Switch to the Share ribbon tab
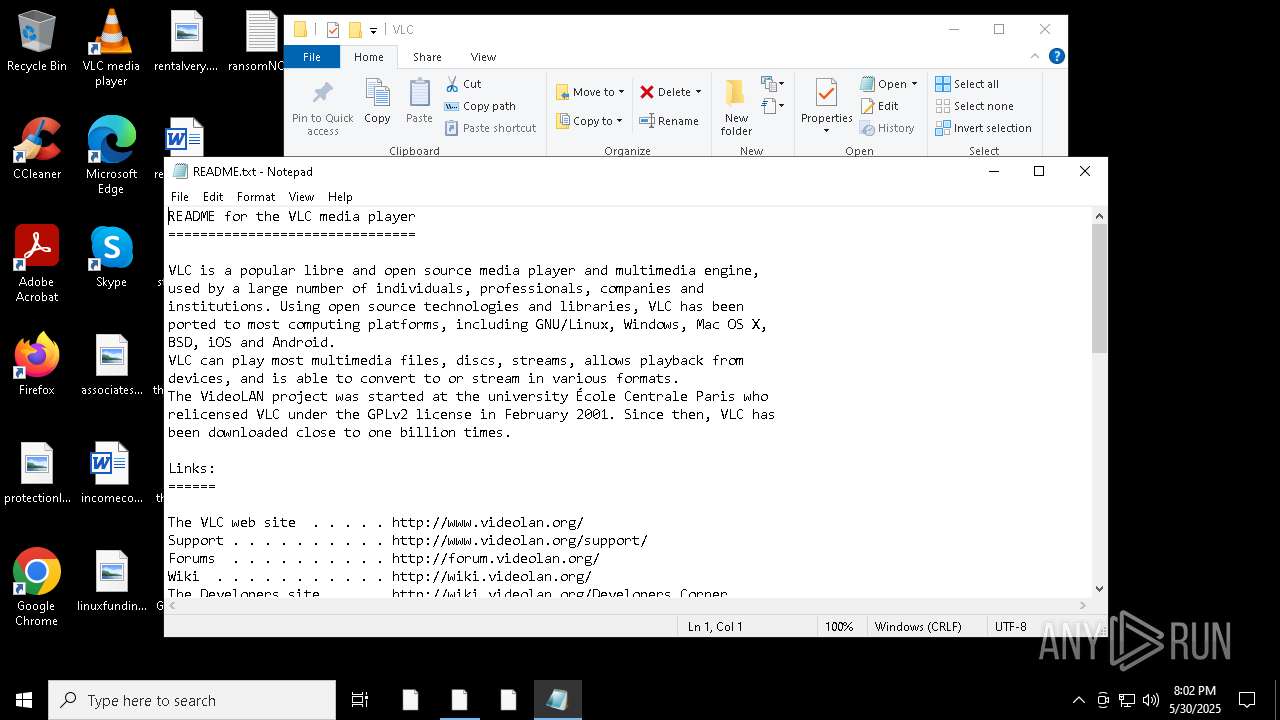The image size is (1280, 720). (427, 57)
